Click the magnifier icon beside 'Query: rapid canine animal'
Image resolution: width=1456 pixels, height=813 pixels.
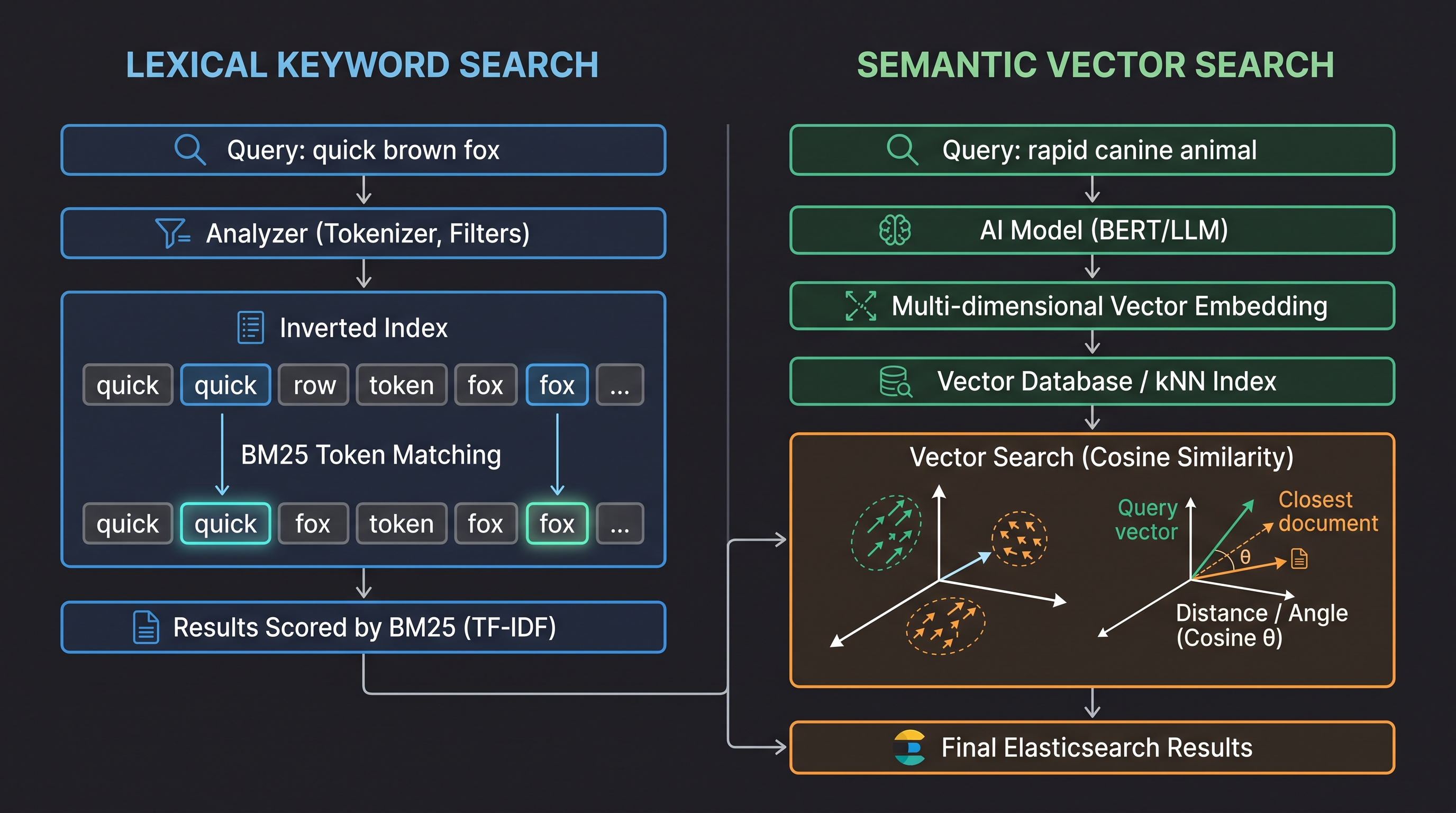tap(902, 150)
